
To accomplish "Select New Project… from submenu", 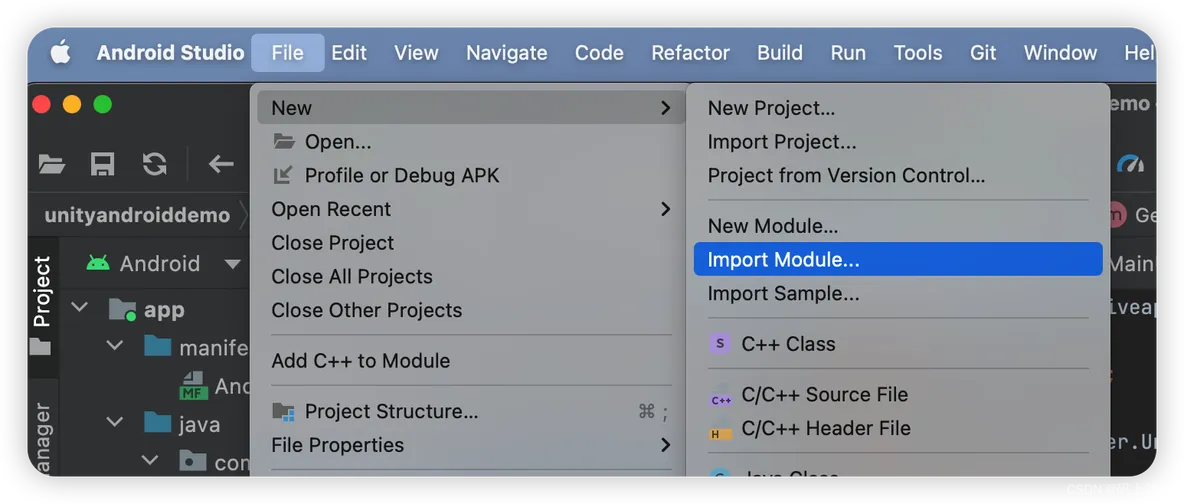I will (x=898, y=108).
